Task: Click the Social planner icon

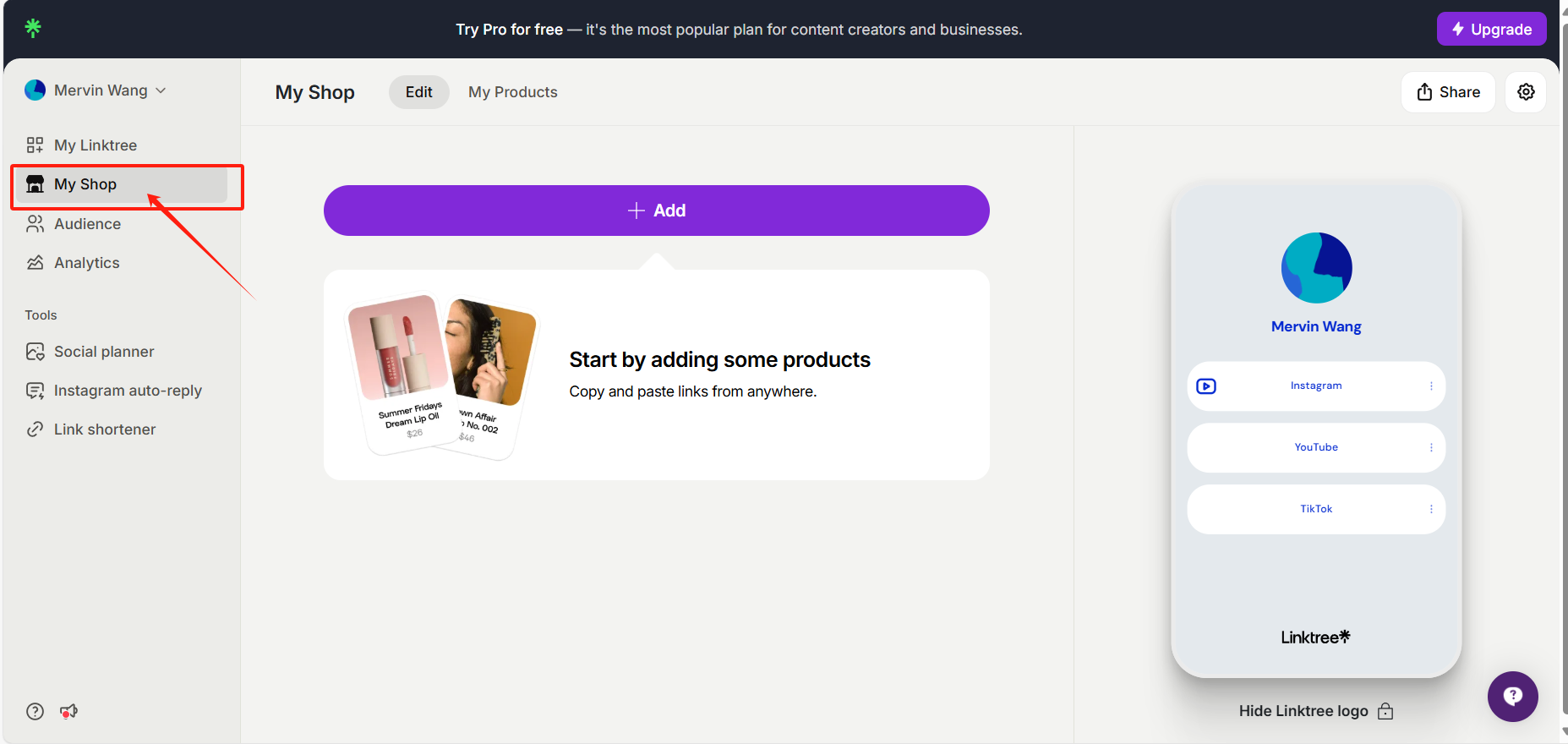Action: click(35, 352)
